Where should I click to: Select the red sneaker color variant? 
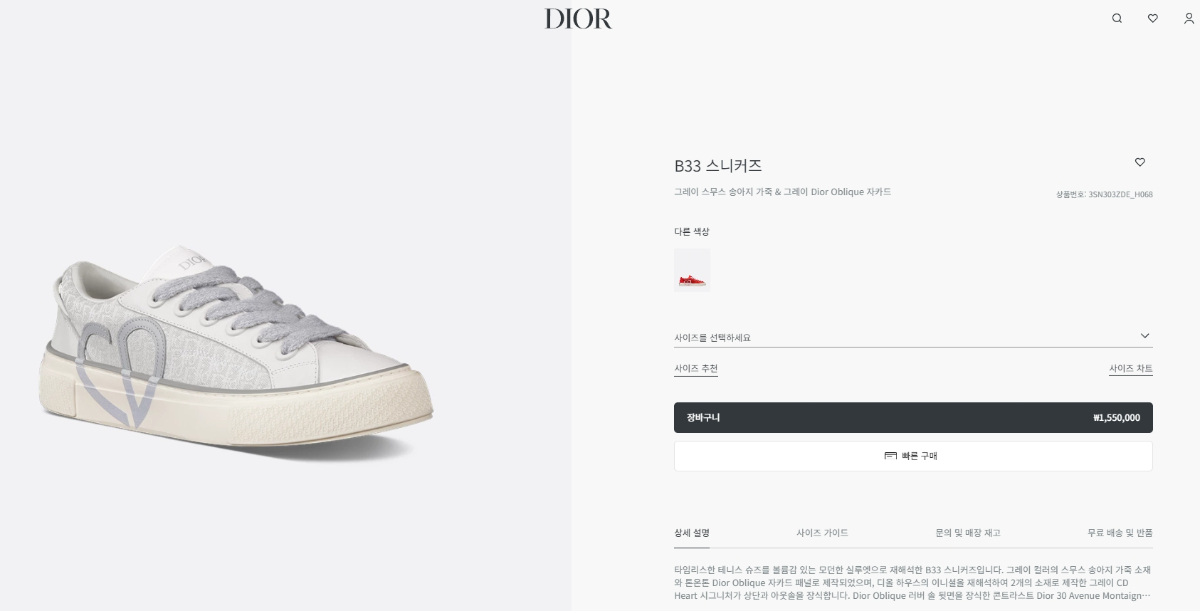coord(692,270)
